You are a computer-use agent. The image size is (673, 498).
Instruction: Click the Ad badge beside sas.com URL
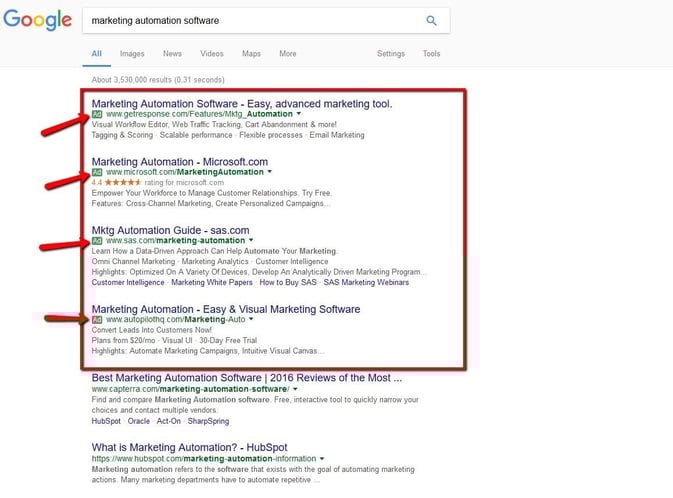[97, 241]
